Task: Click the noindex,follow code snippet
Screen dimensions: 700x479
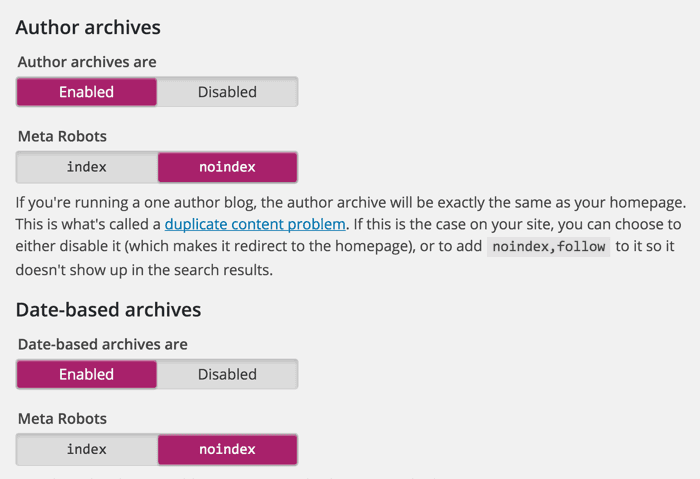Action: (x=548, y=247)
